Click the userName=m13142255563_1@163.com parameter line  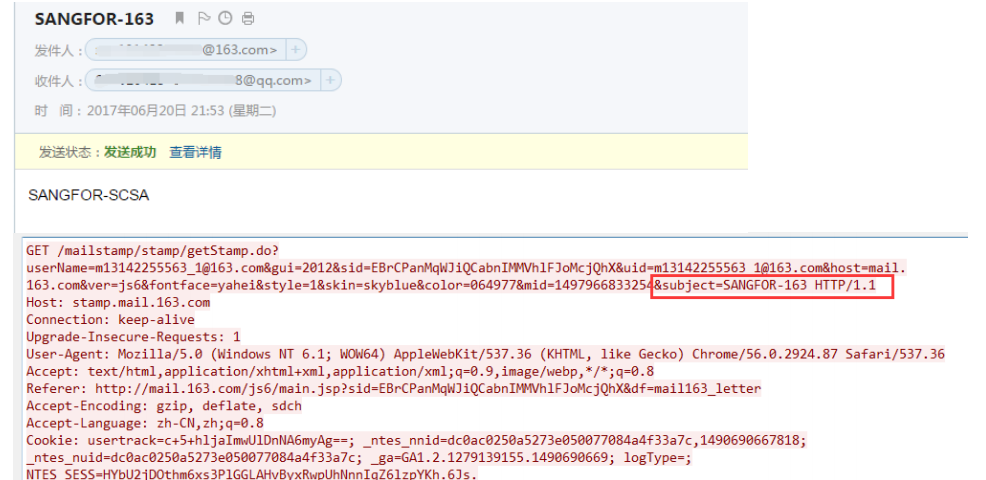tap(467, 269)
